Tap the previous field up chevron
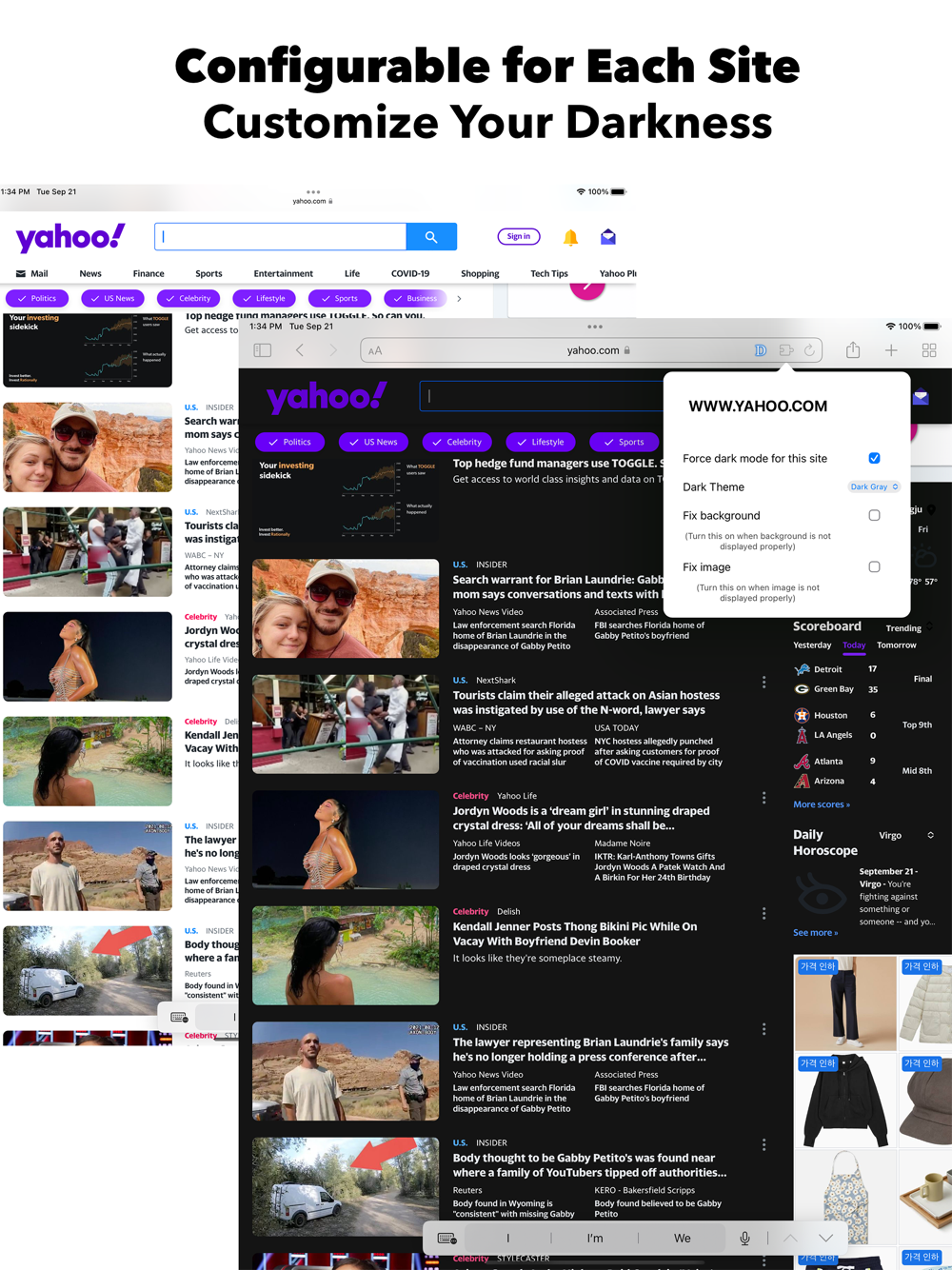 click(790, 1239)
